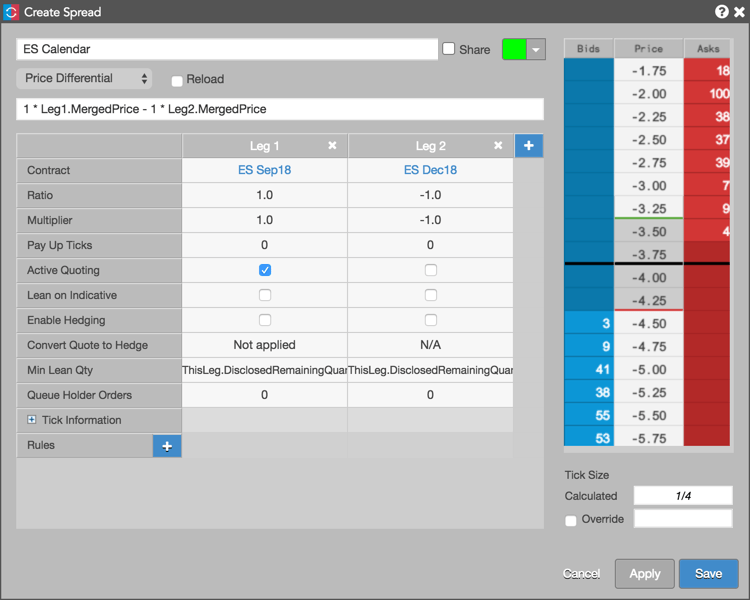
Task: Click Leg 1 Queue Holder Orders value
Action: click(265, 395)
